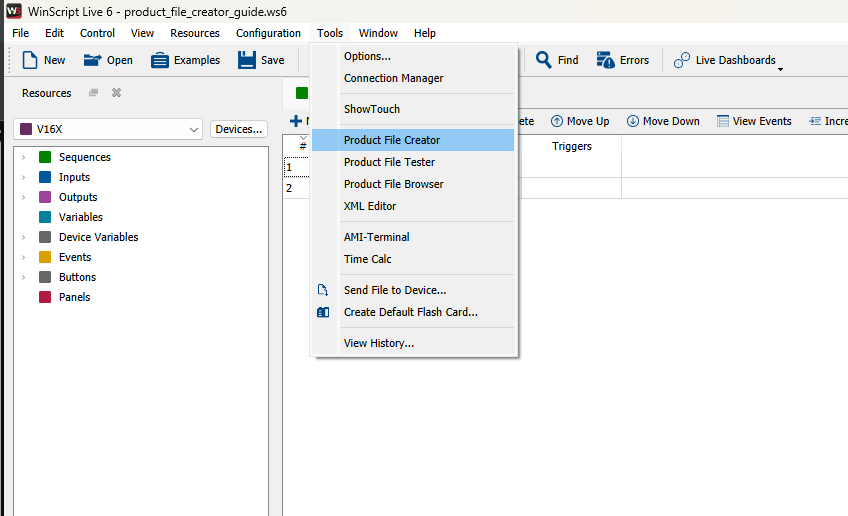Image resolution: width=848 pixels, height=516 pixels.
Task: Select the Panels item in Resources tree
Action: click(74, 297)
